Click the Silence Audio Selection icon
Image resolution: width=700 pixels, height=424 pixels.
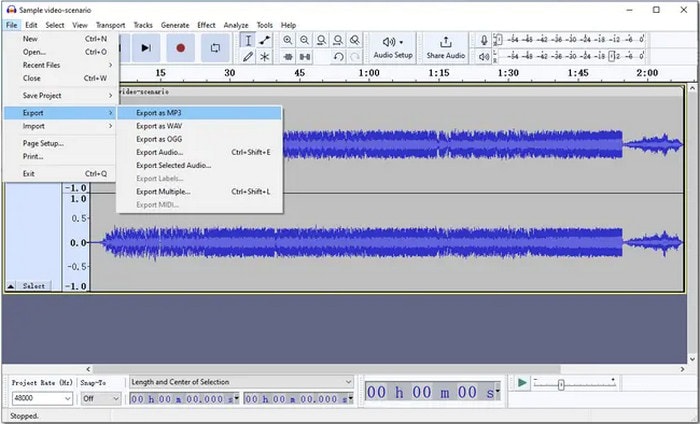(x=305, y=57)
